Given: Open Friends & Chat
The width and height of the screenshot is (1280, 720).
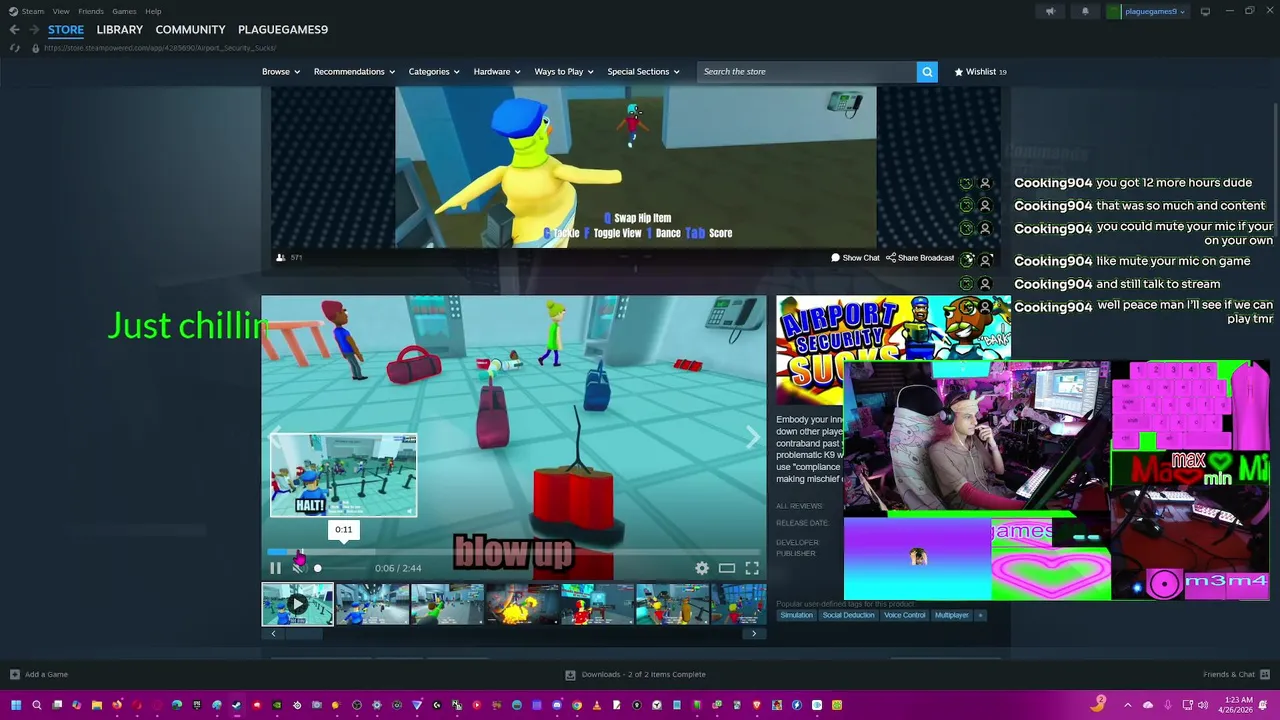Looking at the screenshot, I should (1236, 674).
